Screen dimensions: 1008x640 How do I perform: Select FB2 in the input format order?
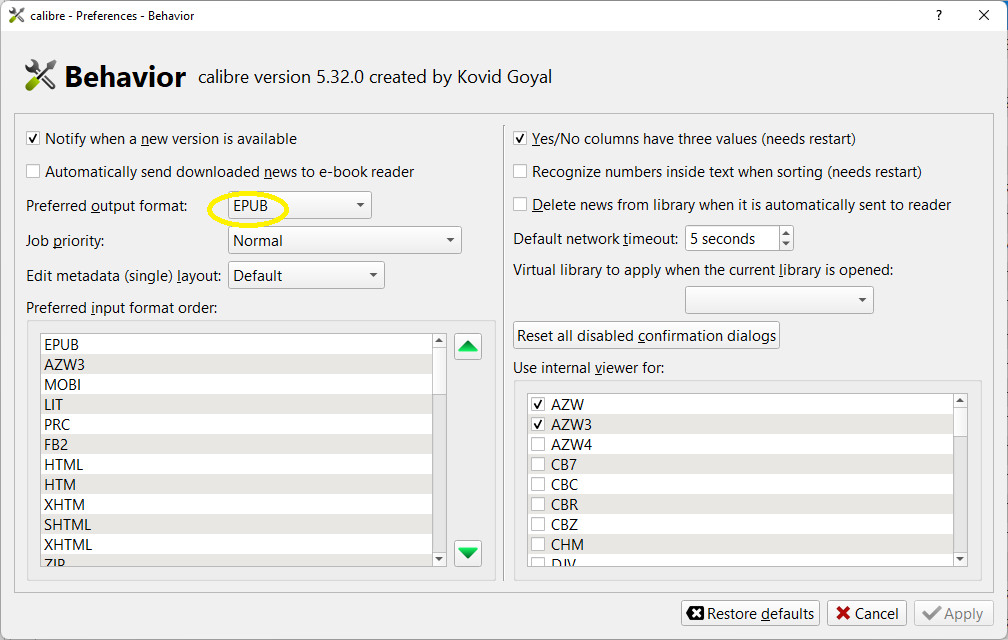click(57, 445)
